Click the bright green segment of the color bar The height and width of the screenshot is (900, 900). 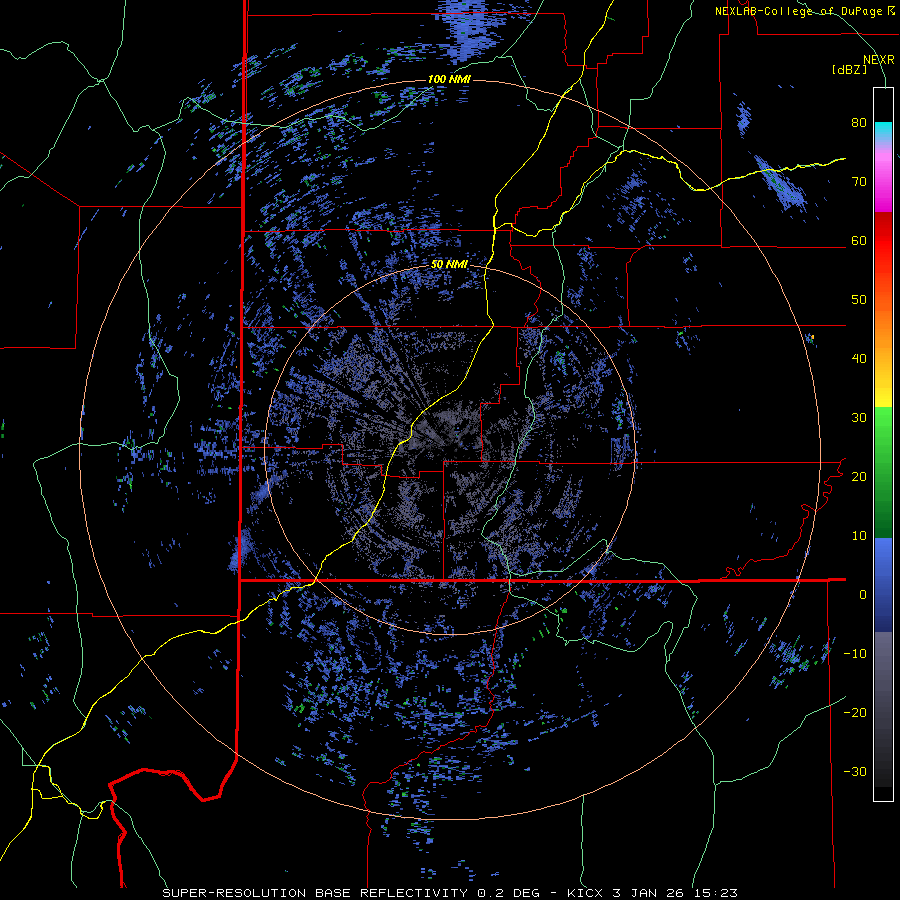[x=883, y=425]
